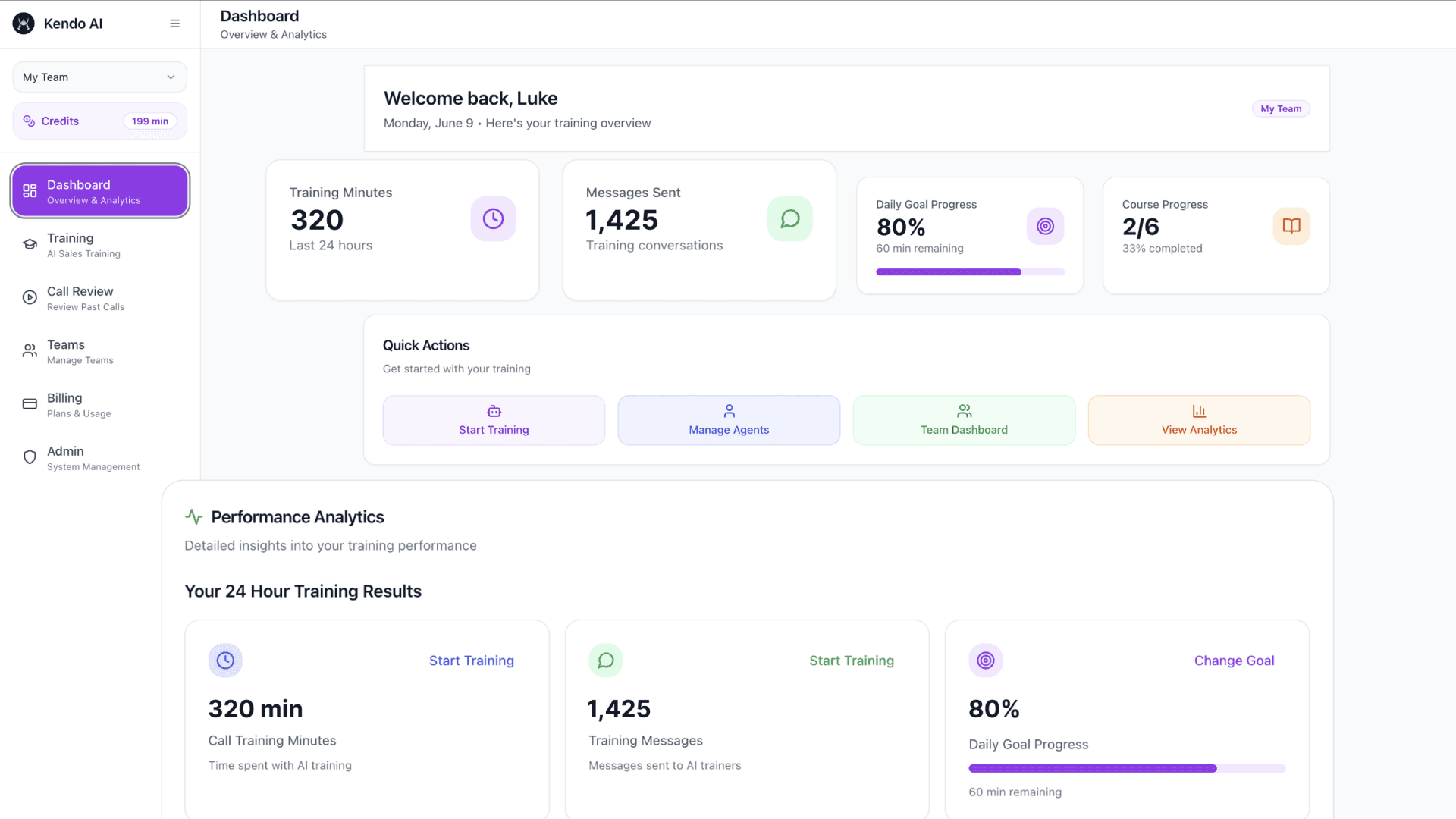Open Call Review in sidebar
This screenshot has width=1456, height=819.
pyautogui.click(x=99, y=298)
